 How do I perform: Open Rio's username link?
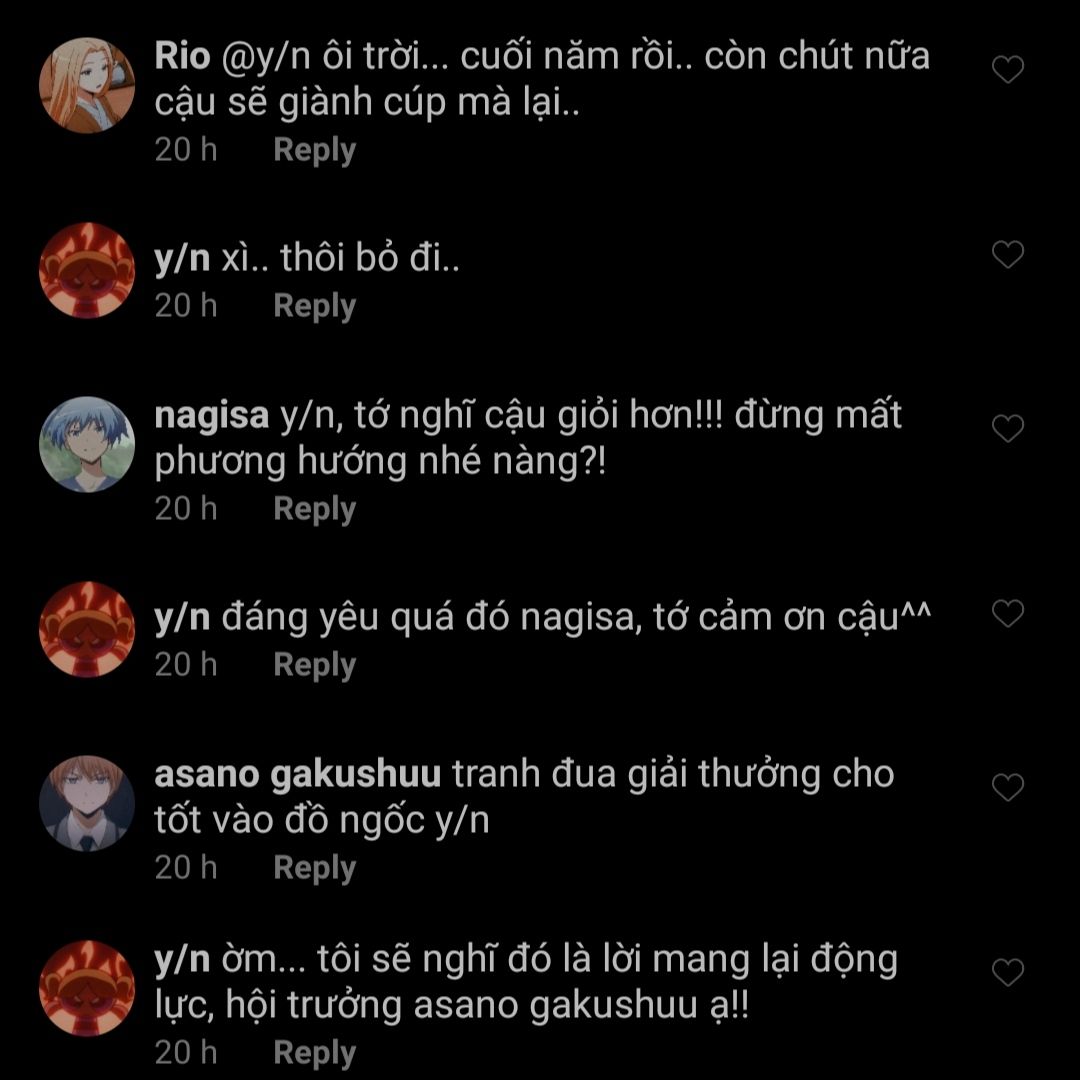(183, 55)
